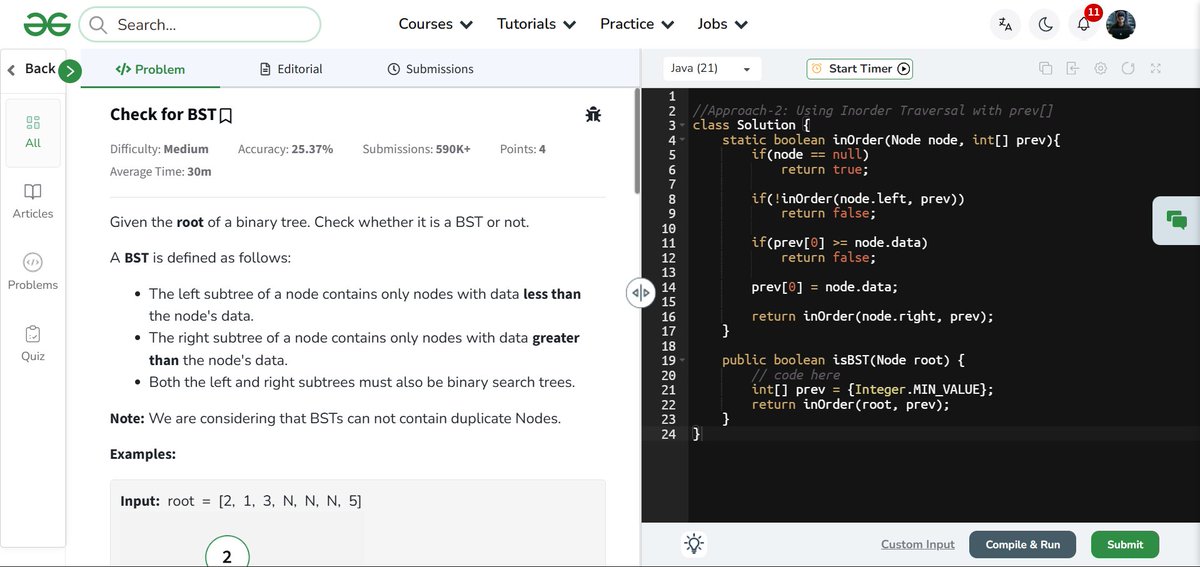
Task: Click the 'Points: 4' text
Action: [523, 149]
